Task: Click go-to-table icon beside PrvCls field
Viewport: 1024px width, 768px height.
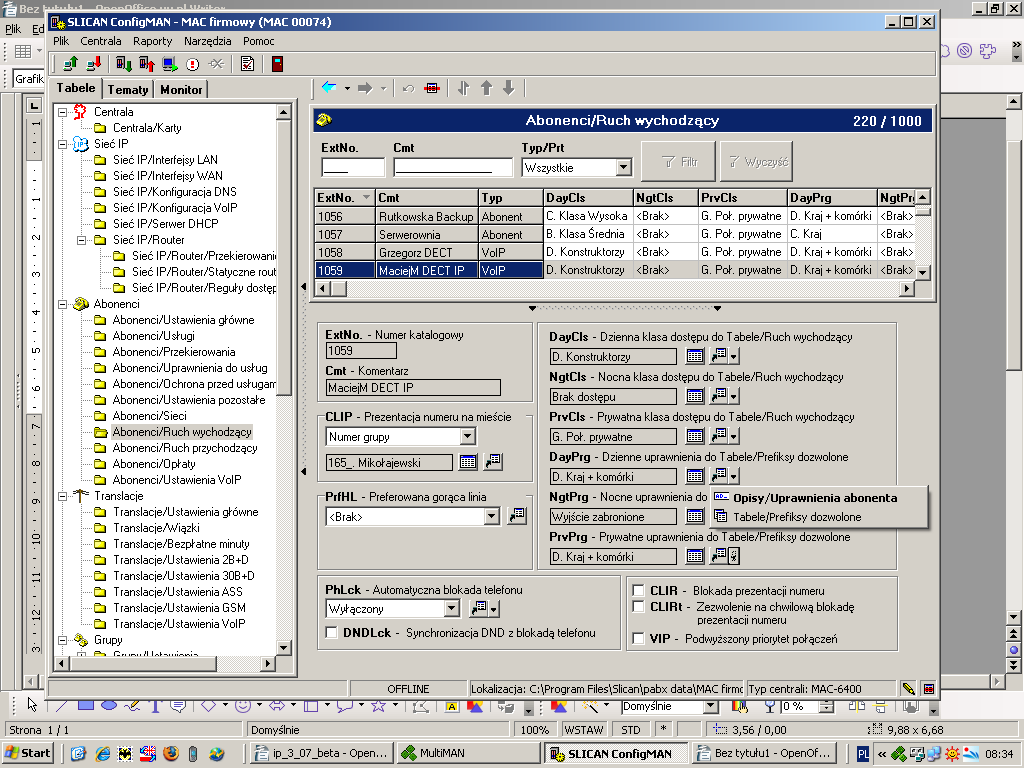Action: 719,436
